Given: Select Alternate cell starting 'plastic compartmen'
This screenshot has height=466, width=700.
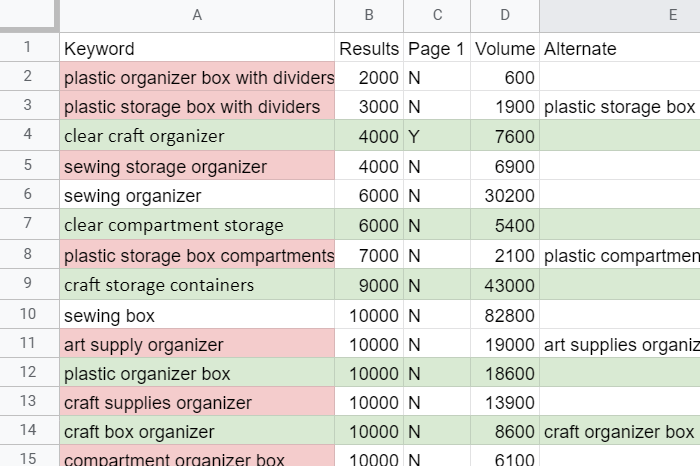Looking at the screenshot, I should (620, 254).
